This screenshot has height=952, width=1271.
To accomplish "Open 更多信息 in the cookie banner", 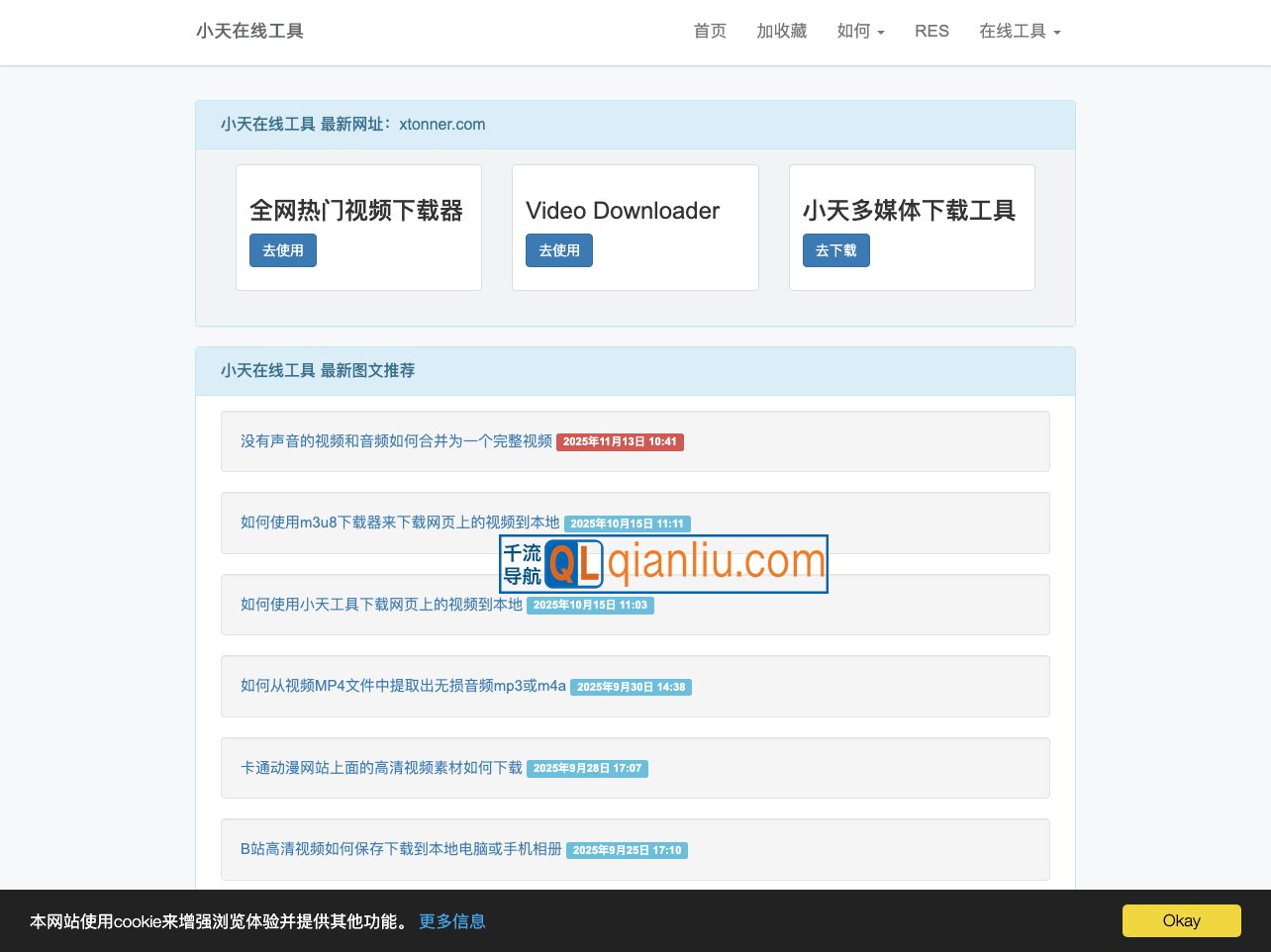I will coord(452,920).
